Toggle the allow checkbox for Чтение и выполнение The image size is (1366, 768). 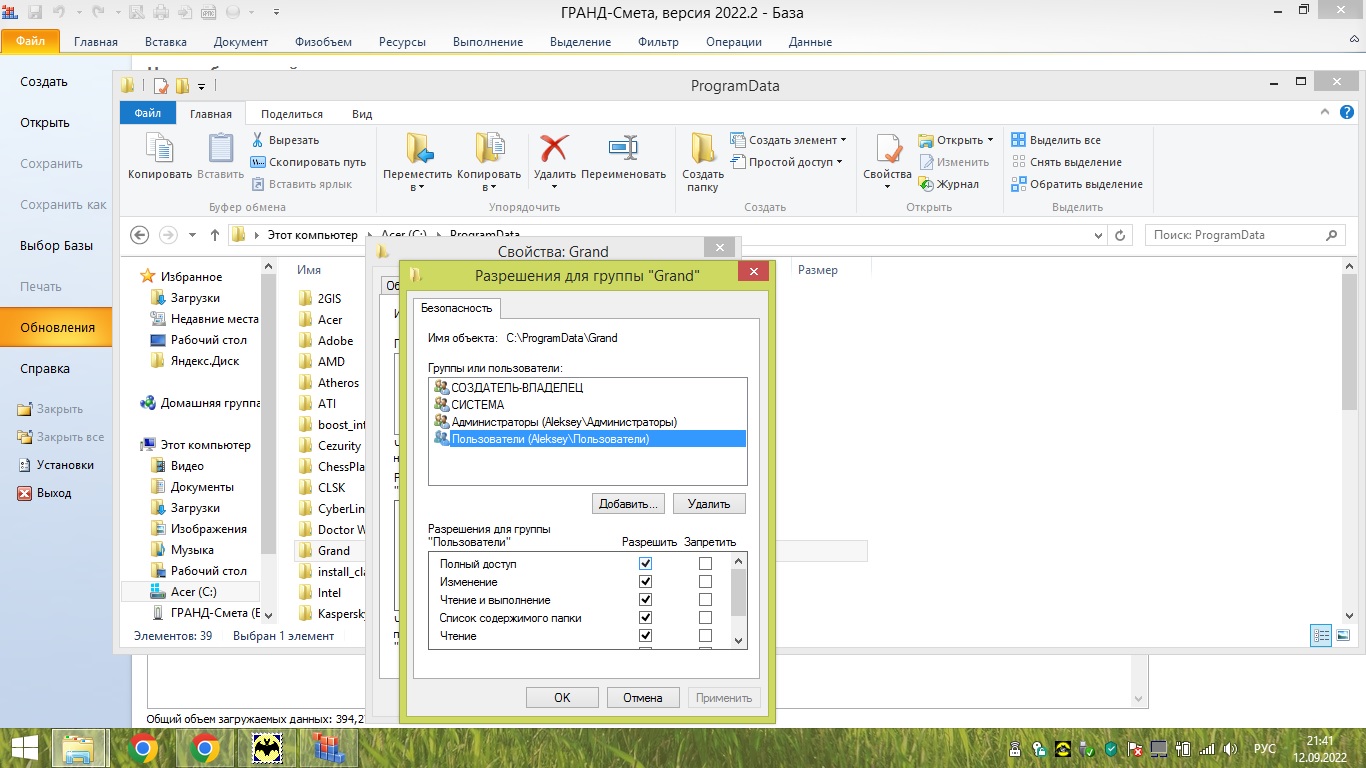pos(645,600)
